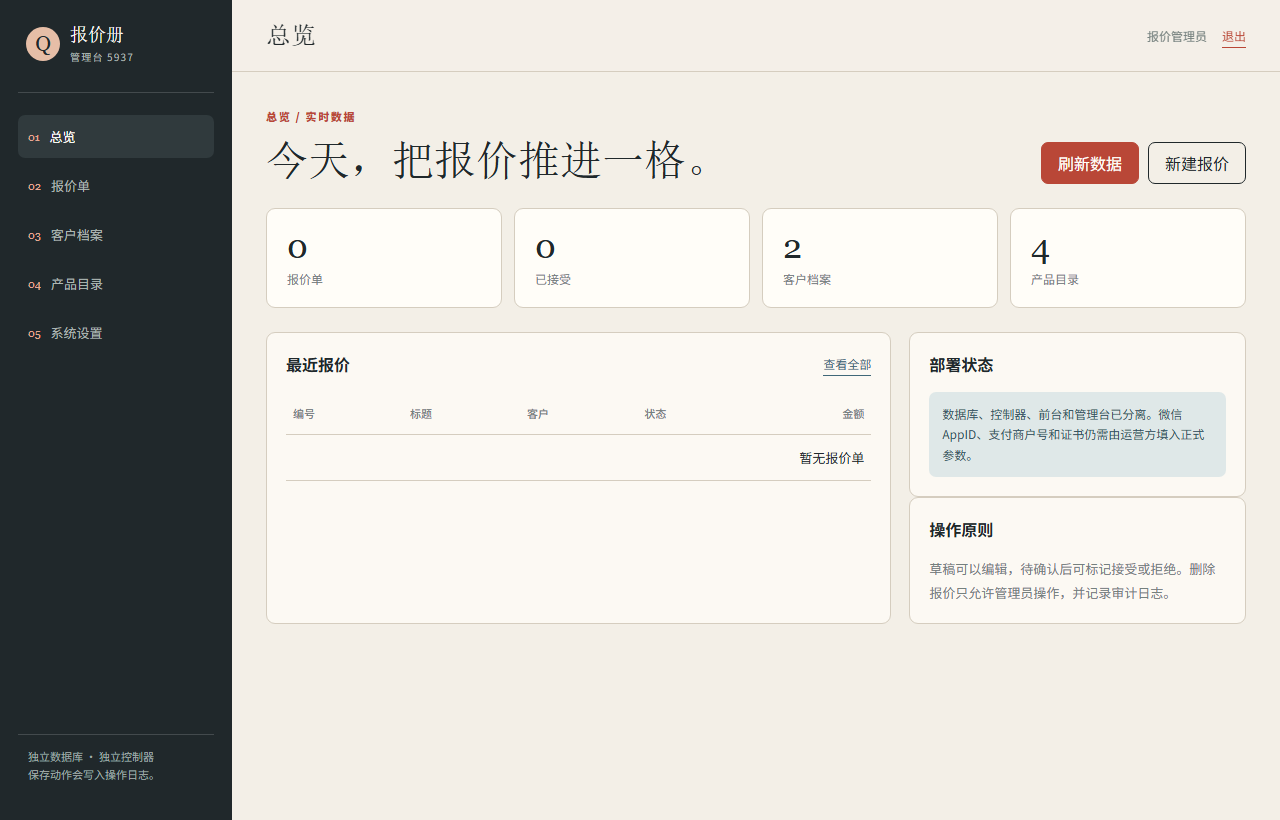Click the 今天，把报价推进一格。 headline
1280x820 pixels.
point(488,160)
